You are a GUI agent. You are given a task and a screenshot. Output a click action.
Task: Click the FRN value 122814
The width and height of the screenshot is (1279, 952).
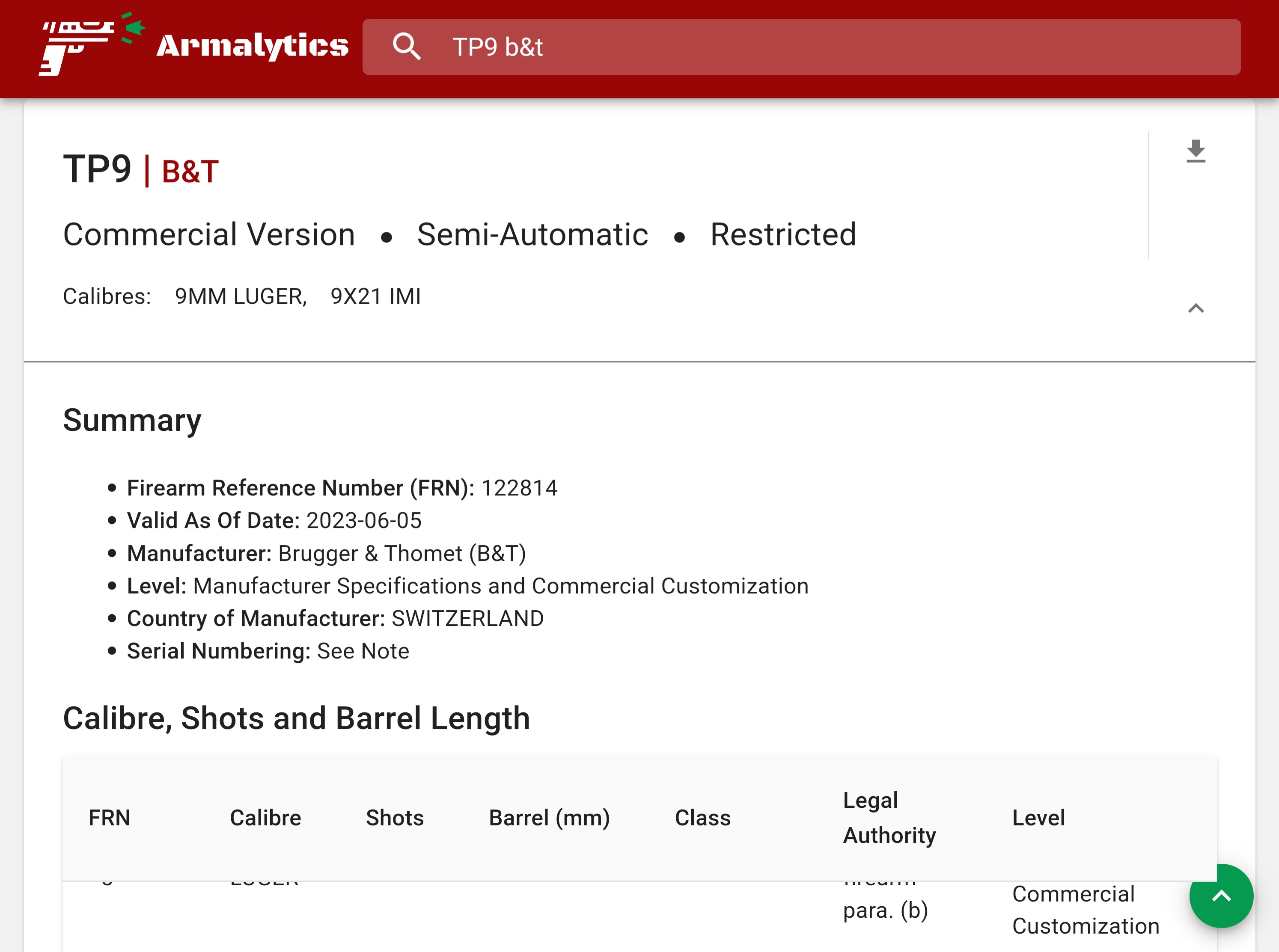click(x=519, y=488)
